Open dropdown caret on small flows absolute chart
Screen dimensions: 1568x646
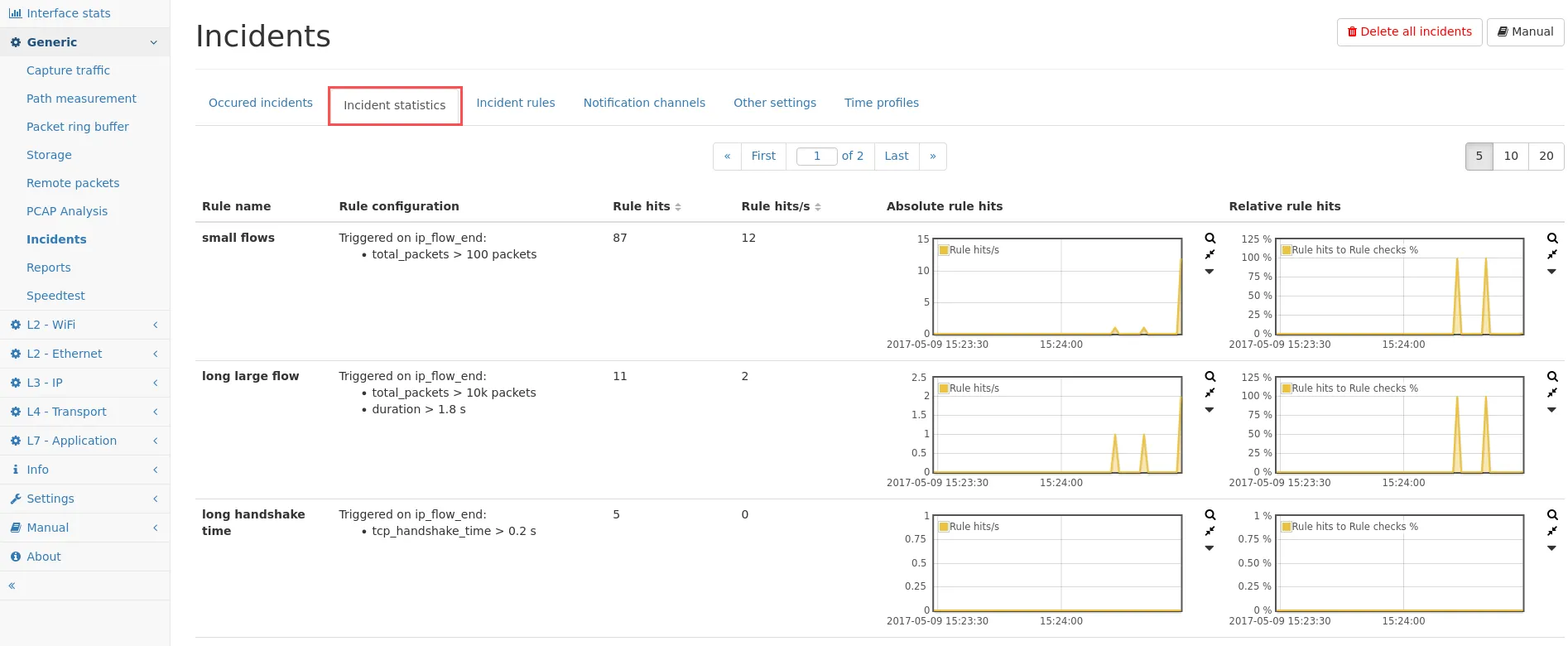[1210, 272]
